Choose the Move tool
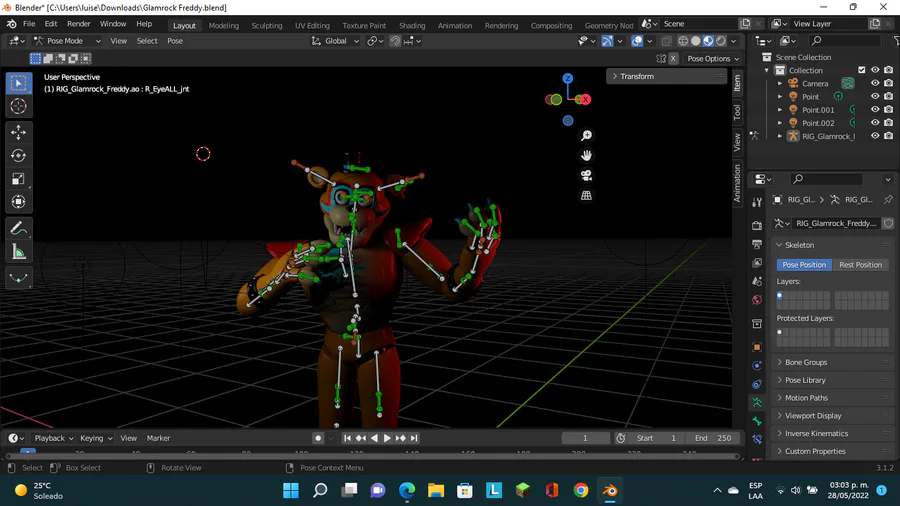The width and height of the screenshot is (900, 506). pyautogui.click(x=18, y=133)
